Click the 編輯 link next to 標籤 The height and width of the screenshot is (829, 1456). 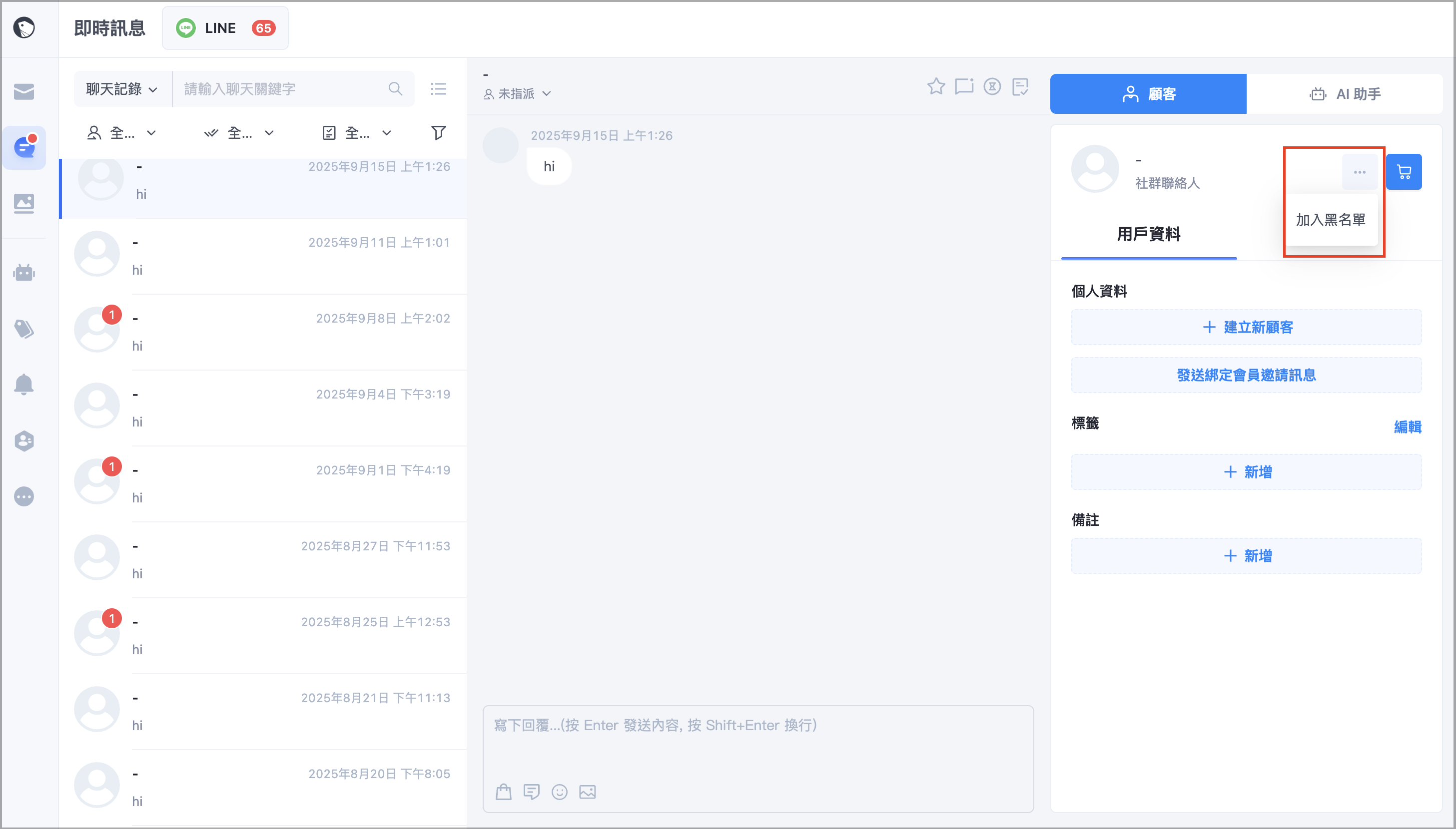[1408, 426]
